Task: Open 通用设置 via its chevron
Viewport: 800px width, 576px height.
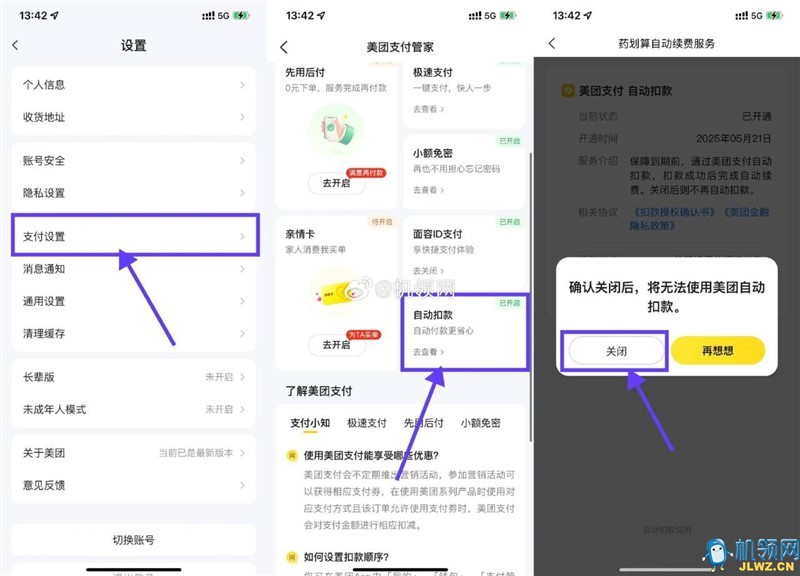Action: (x=242, y=302)
